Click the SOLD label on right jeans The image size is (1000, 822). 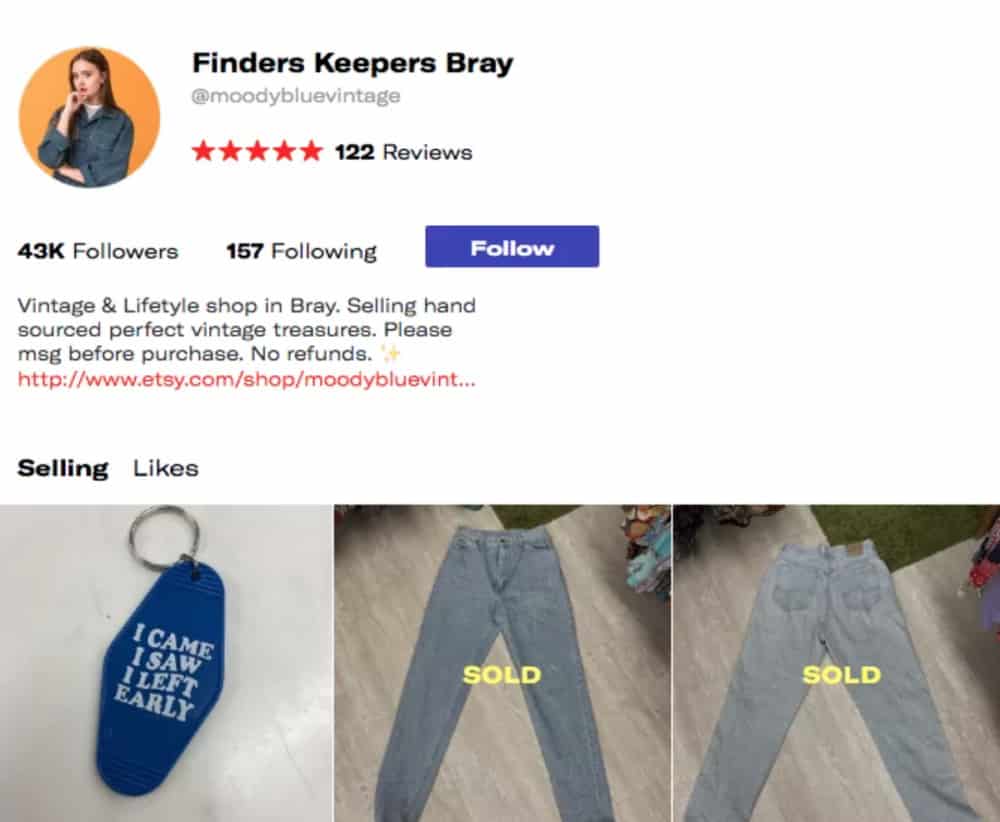pos(841,675)
